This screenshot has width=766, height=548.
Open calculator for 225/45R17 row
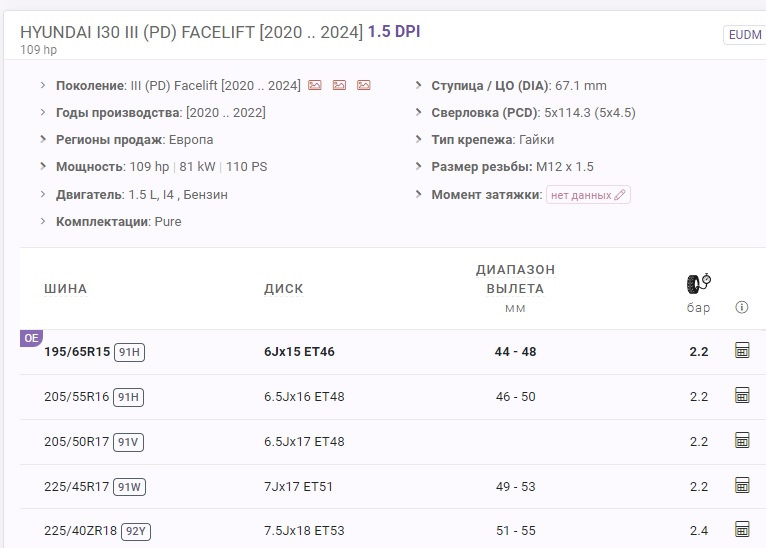(742, 485)
